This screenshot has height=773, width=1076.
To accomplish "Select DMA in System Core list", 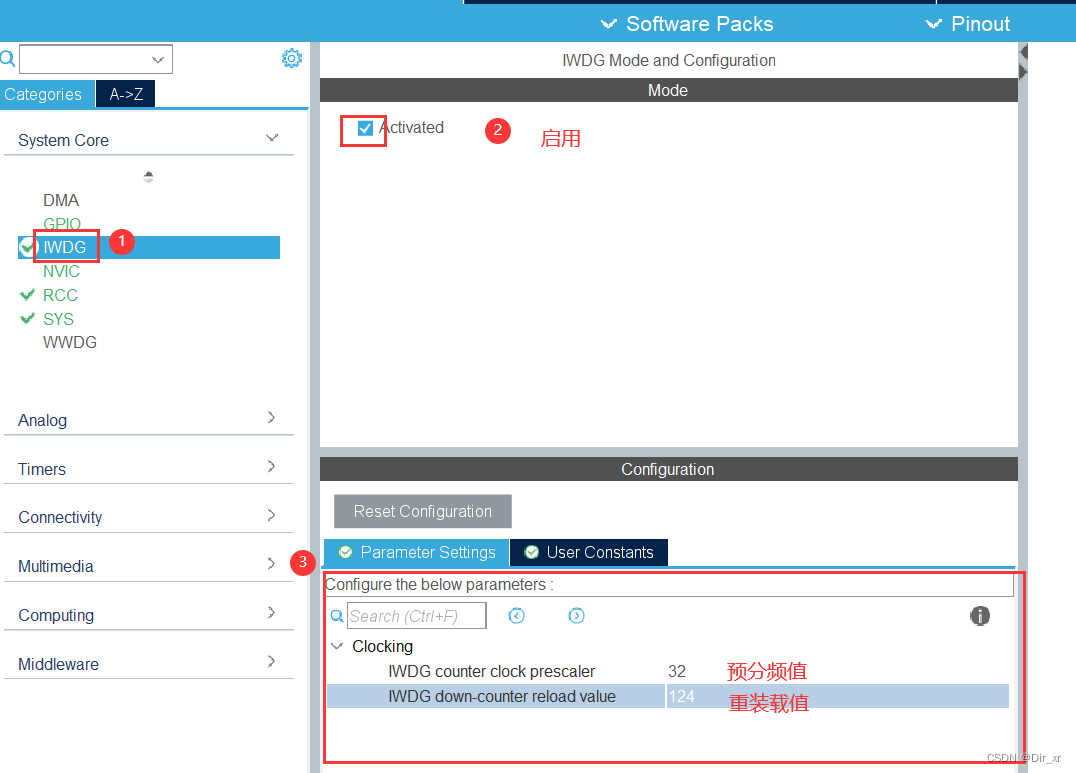I will pos(61,200).
